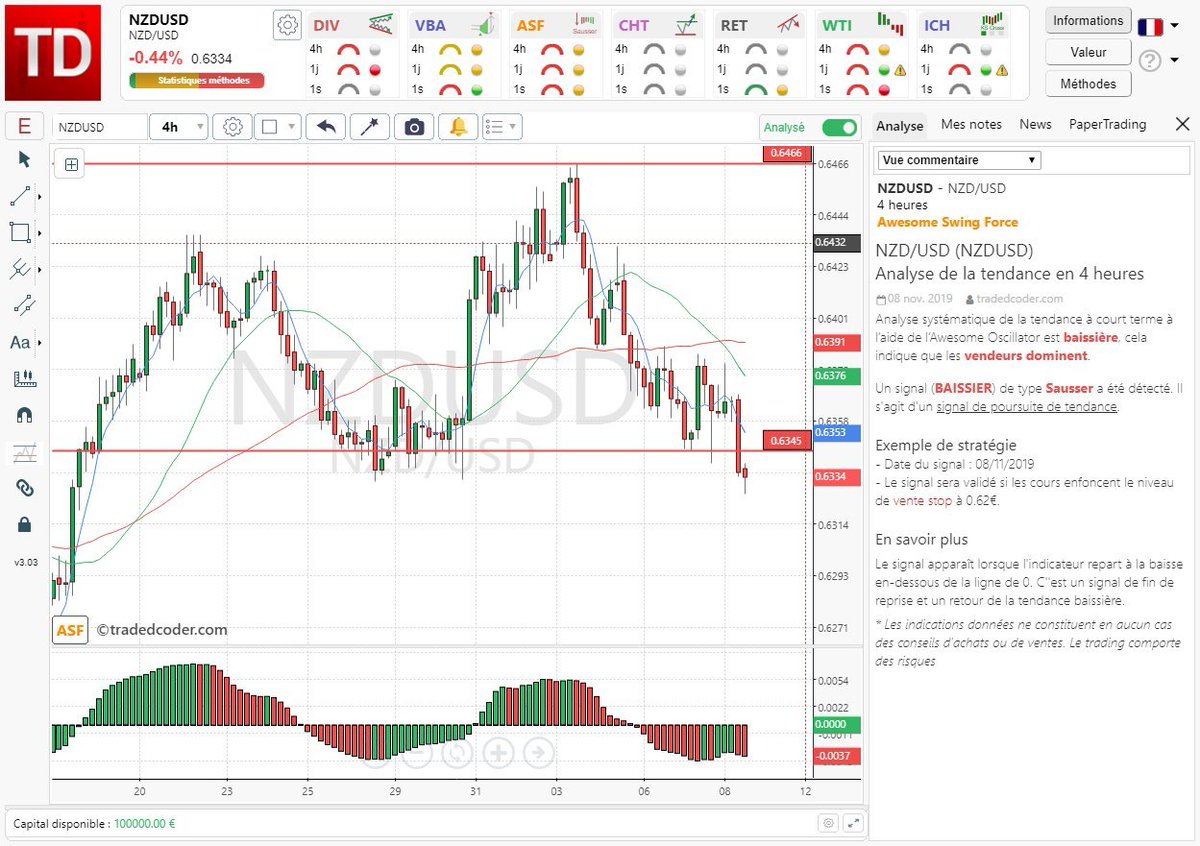
Task: Click the Informations button
Action: [1088, 20]
